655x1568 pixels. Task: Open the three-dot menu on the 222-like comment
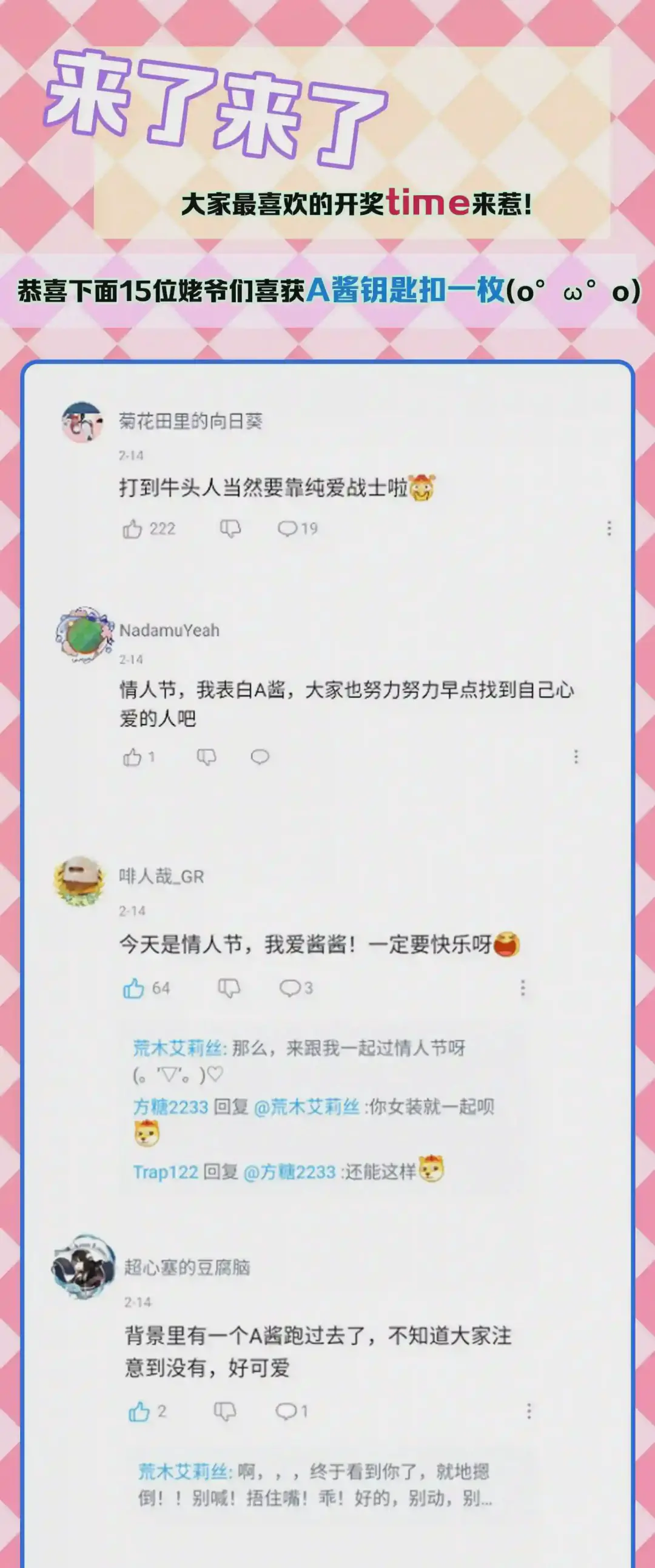tap(609, 529)
